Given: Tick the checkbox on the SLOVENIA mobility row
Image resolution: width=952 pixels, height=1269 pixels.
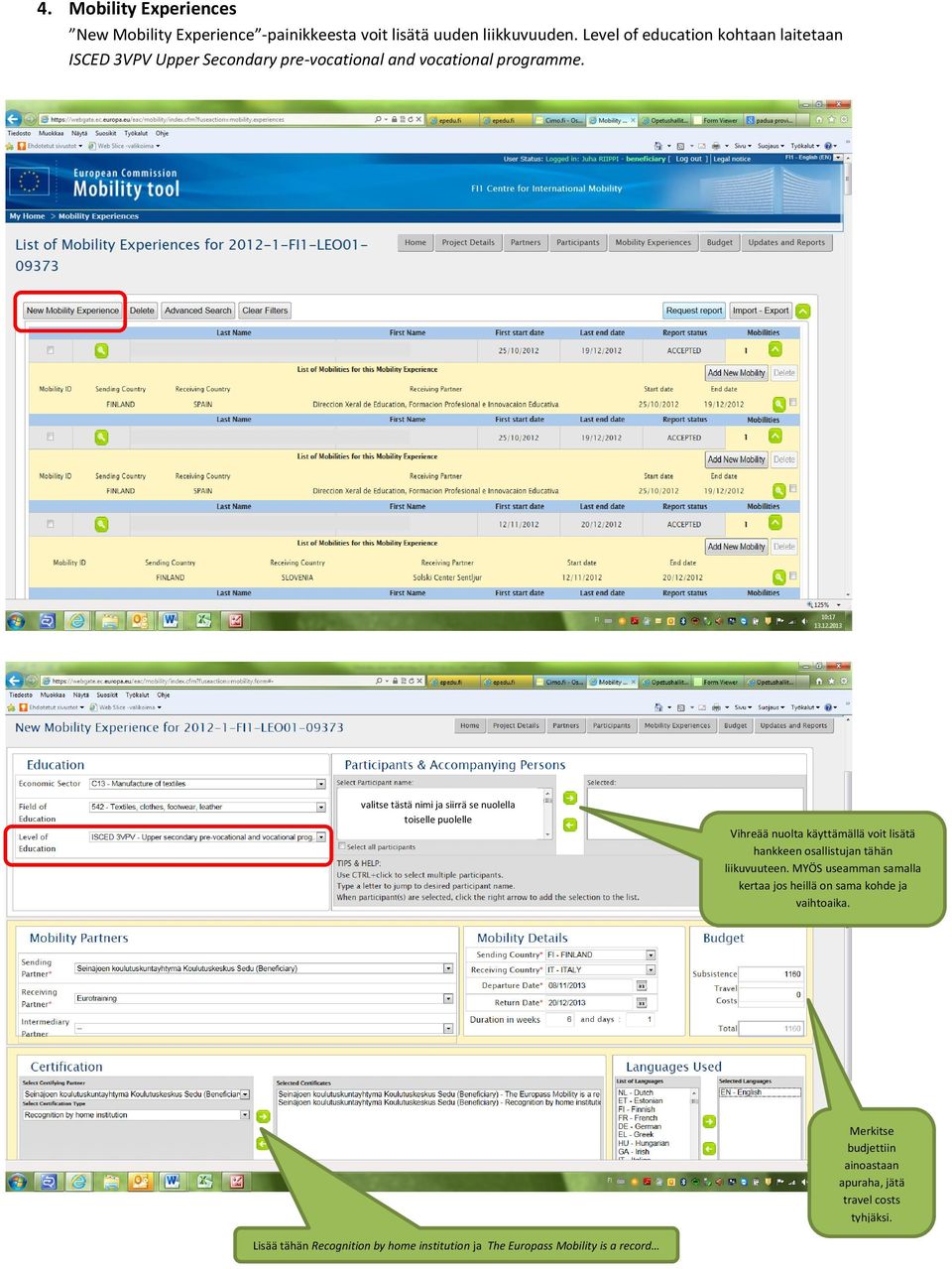Looking at the screenshot, I should (x=793, y=575).
